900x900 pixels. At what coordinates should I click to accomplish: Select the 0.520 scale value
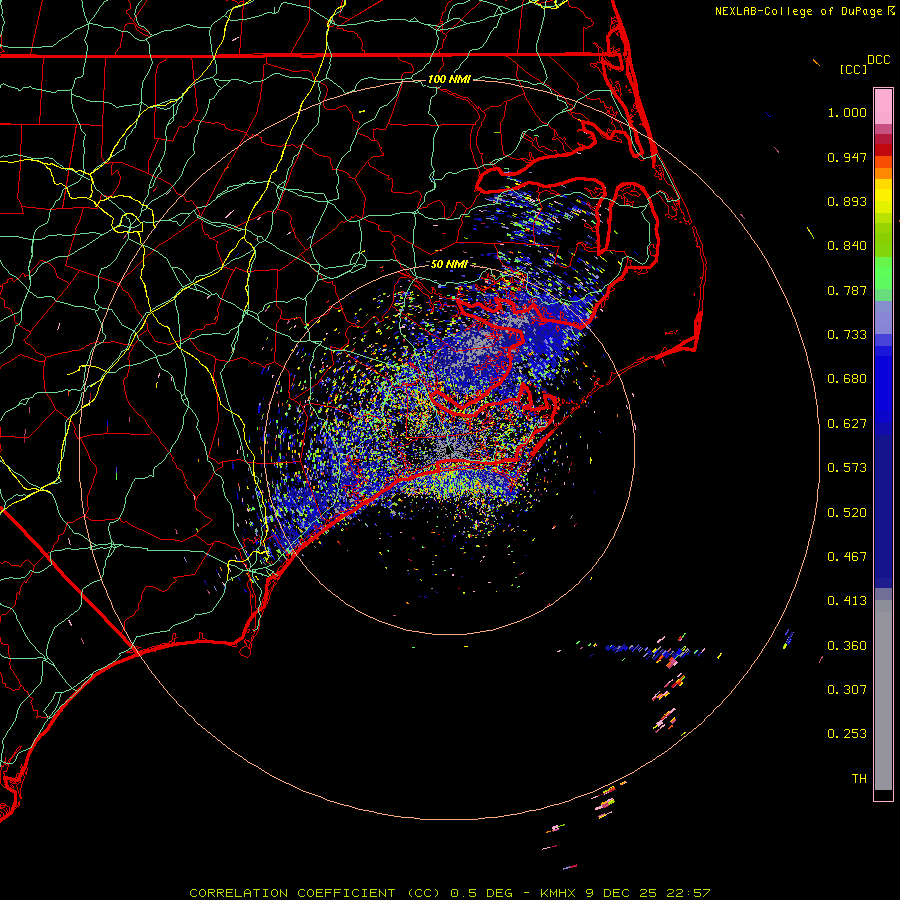(x=847, y=513)
